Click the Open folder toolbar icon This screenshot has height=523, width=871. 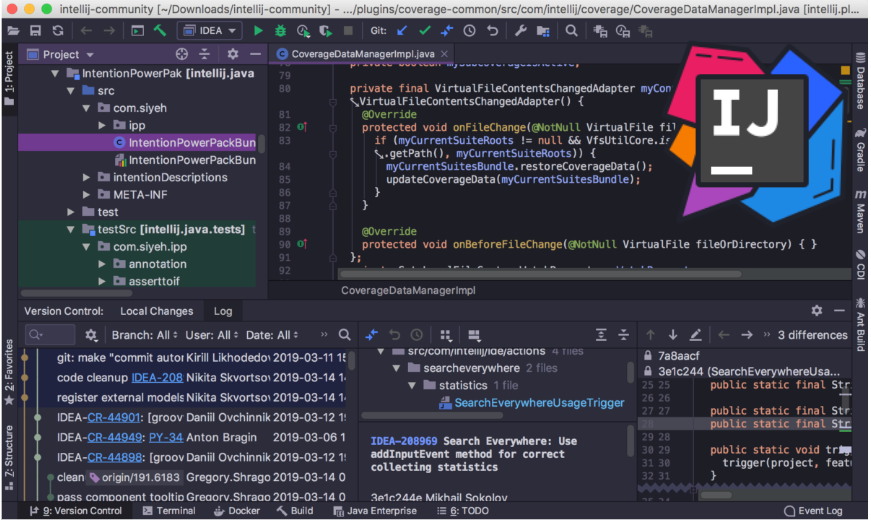13,31
